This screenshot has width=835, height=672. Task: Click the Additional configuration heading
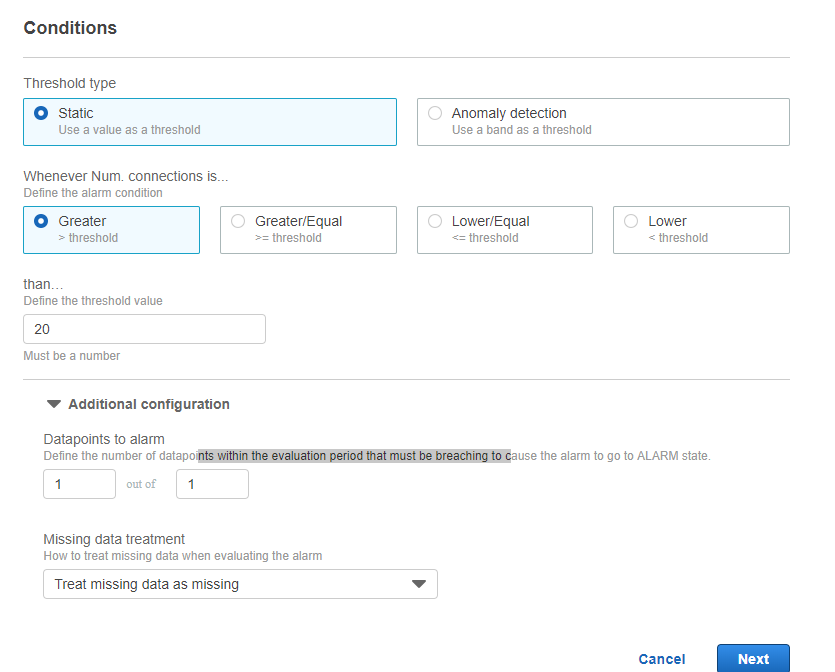point(149,404)
